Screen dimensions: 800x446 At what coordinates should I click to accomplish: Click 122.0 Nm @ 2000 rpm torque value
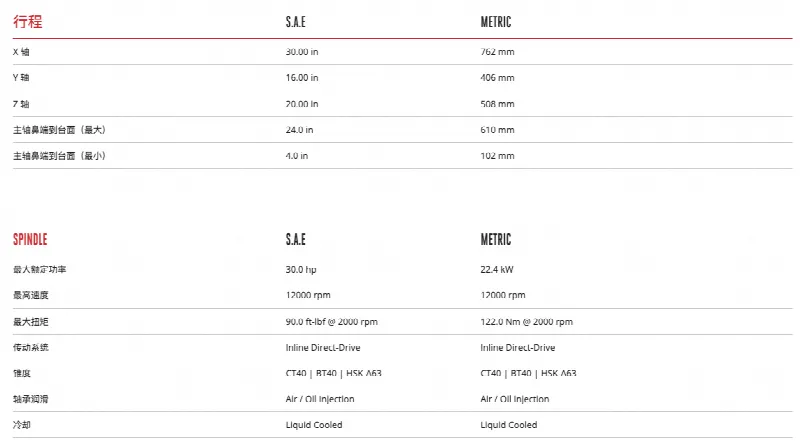pyautogui.click(x=526, y=321)
